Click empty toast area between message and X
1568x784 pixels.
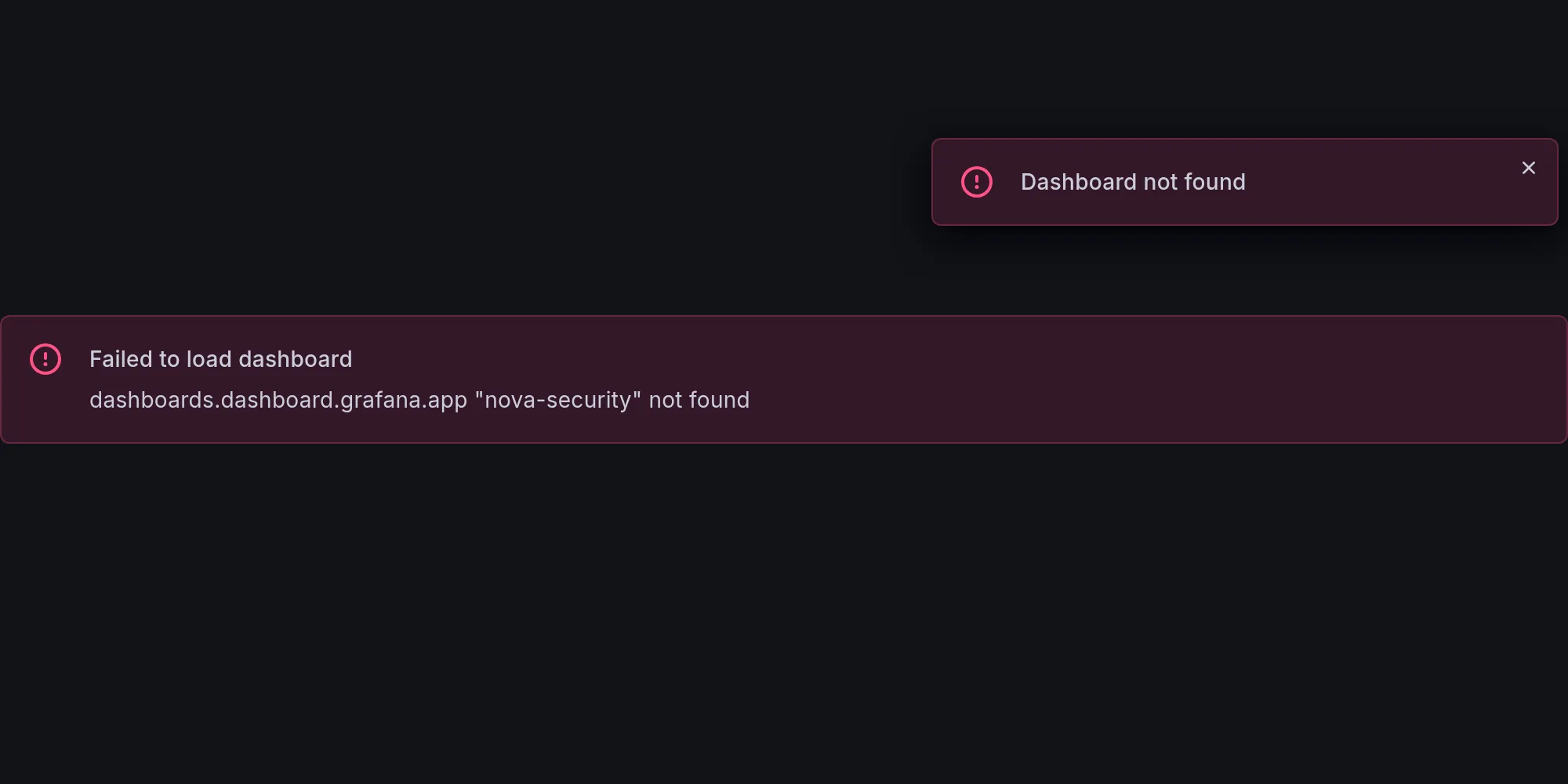tap(1380, 182)
